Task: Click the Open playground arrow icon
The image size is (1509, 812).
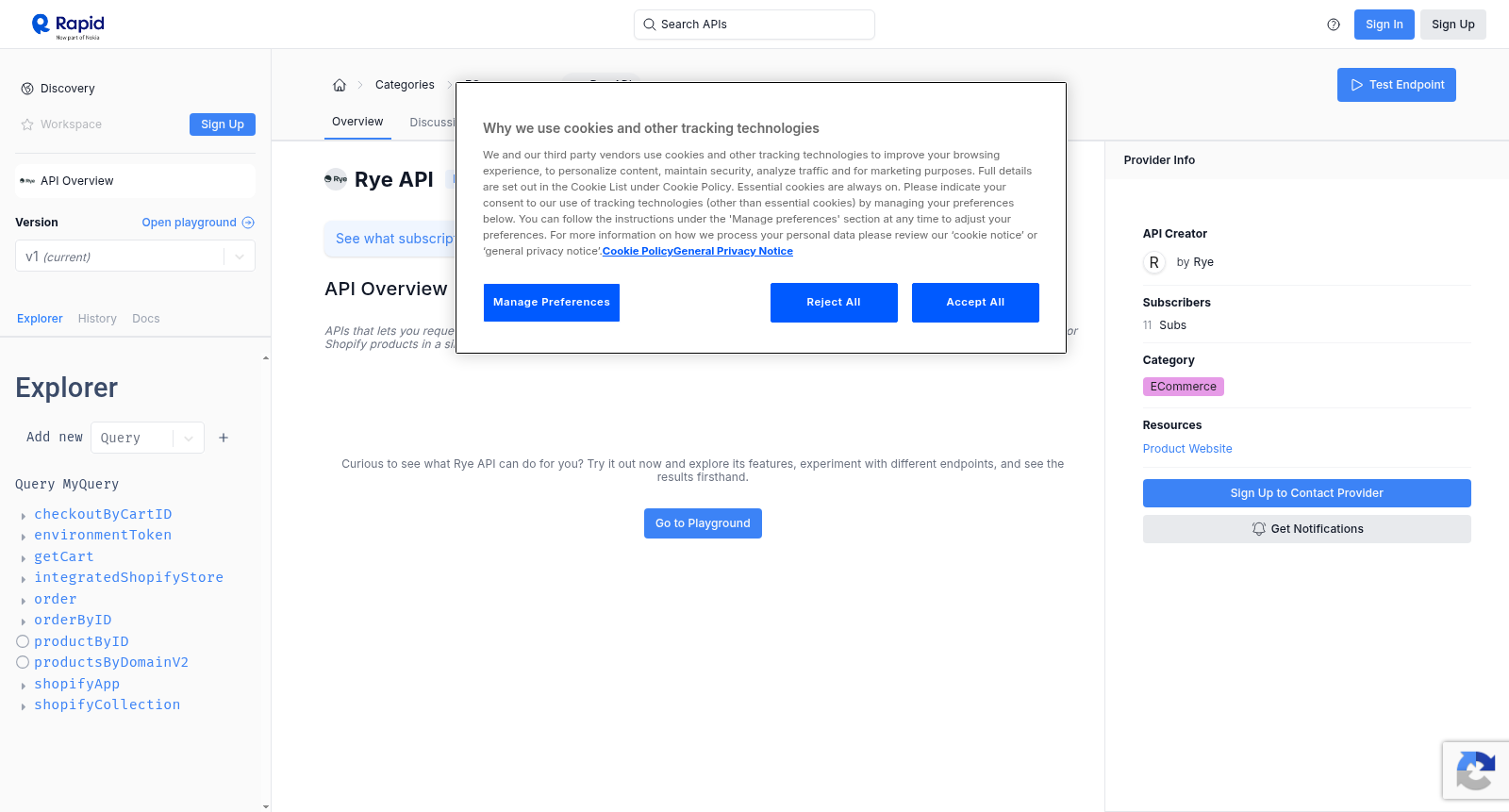Action: [248, 223]
